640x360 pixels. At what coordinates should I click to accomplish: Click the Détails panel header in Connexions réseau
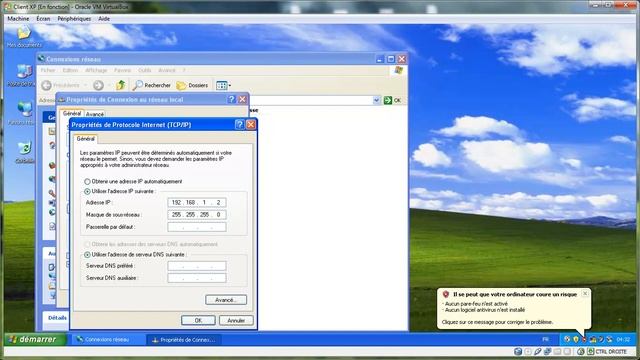(x=57, y=318)
